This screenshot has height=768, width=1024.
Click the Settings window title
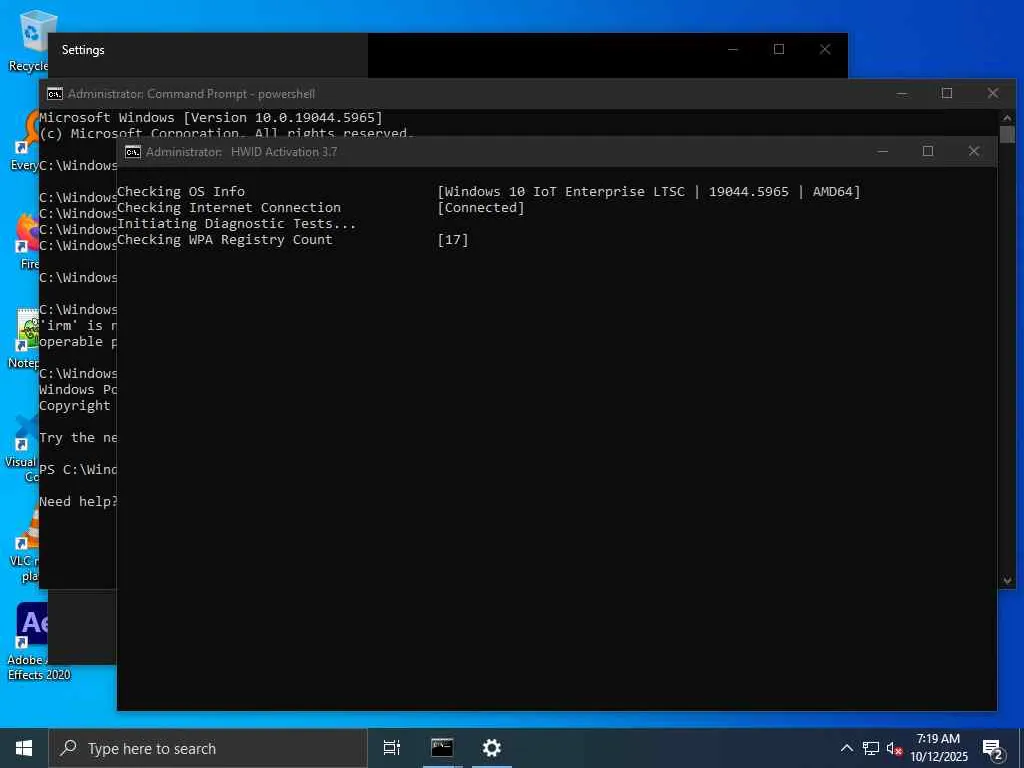click(x=83, y=50)
